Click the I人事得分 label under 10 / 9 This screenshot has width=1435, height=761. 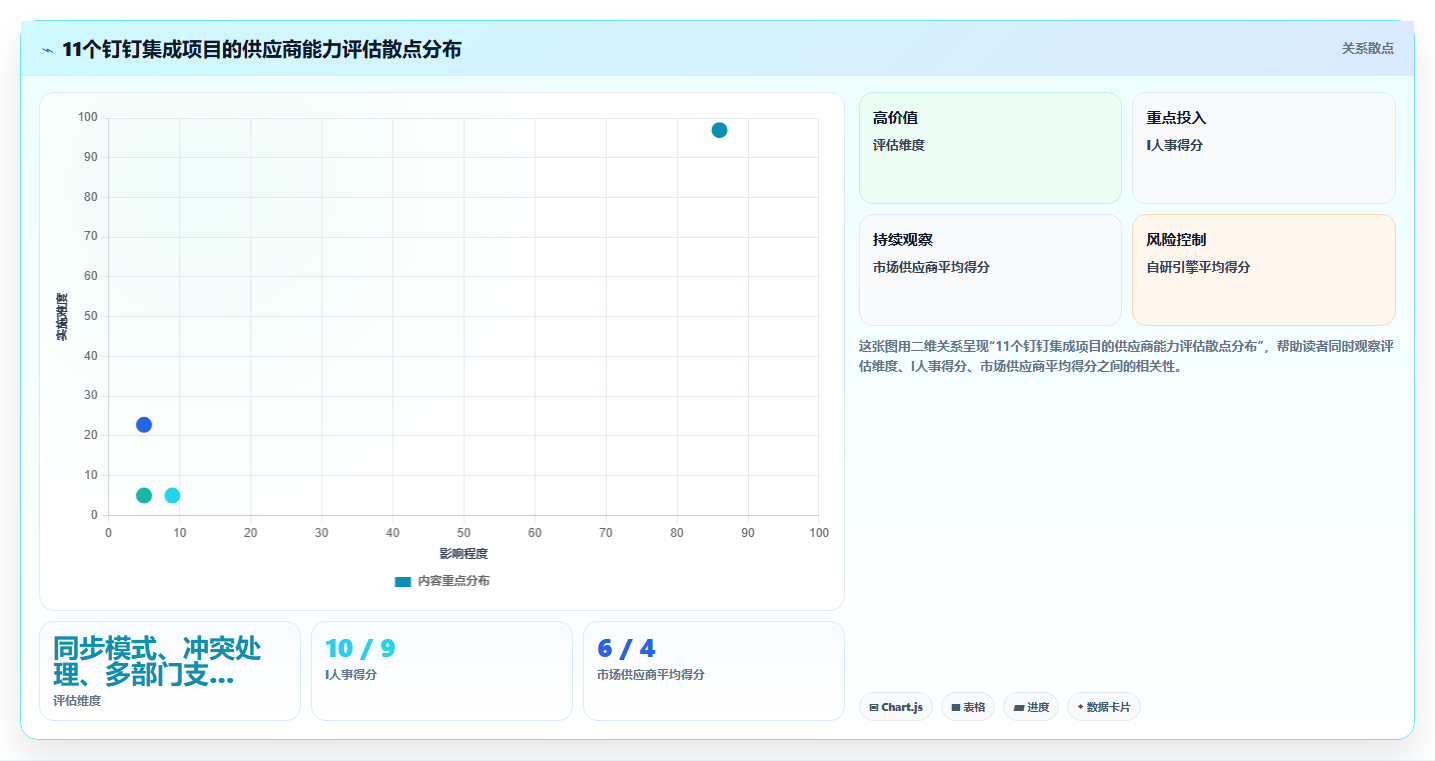coord(351,675)
